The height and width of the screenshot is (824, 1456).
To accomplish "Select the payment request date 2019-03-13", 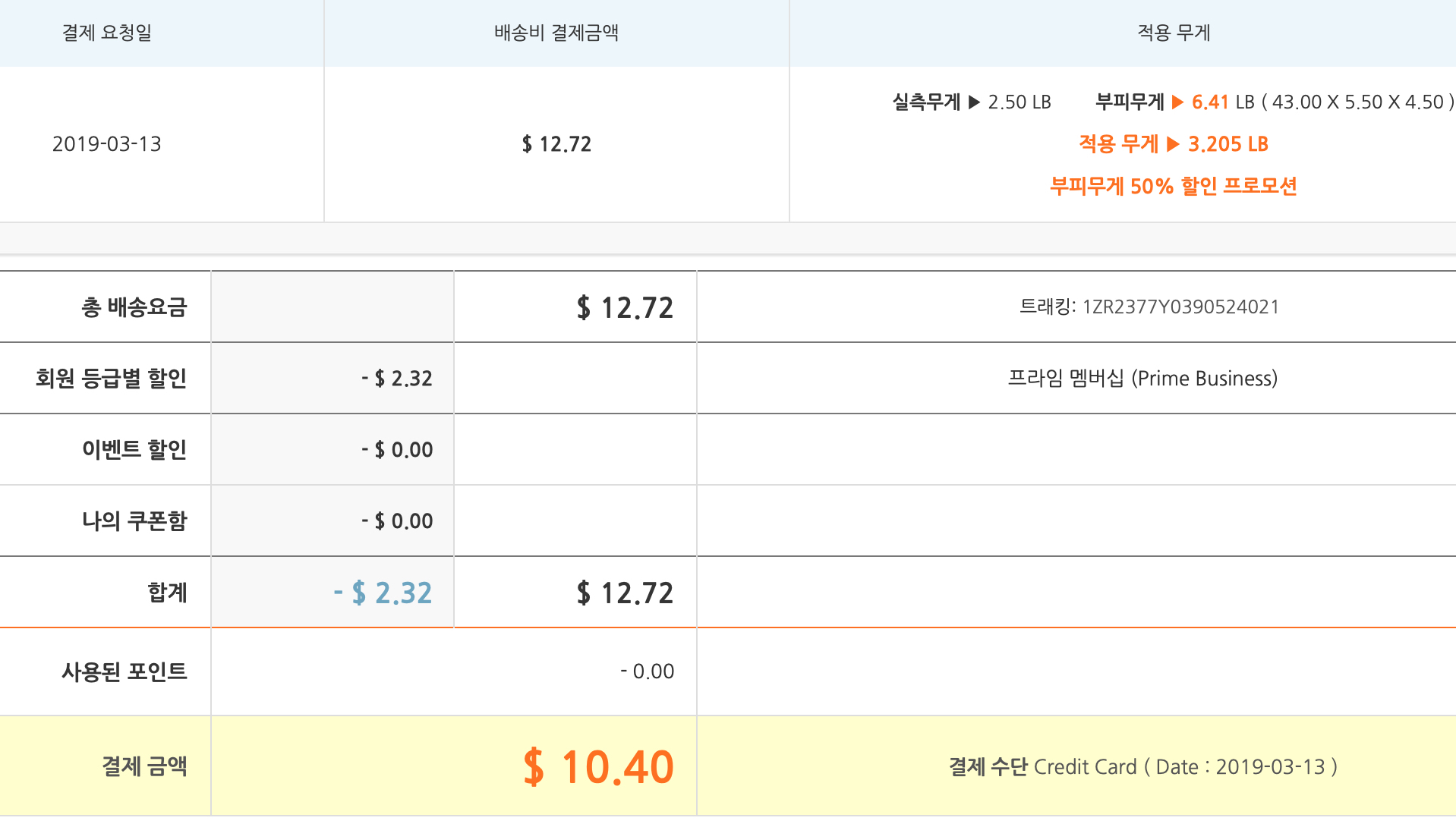I will click(107, 144).
